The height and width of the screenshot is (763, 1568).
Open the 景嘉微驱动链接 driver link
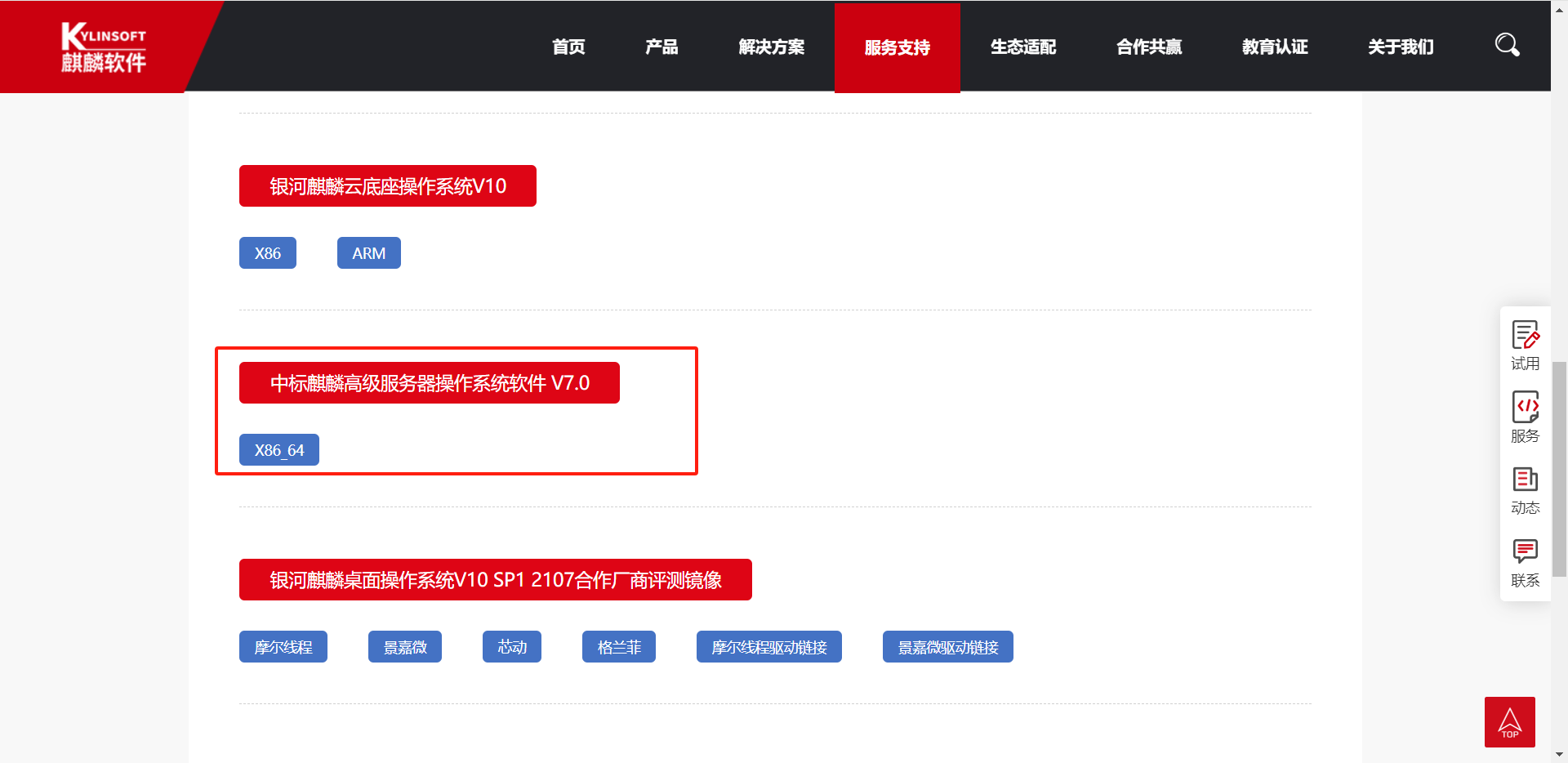click(948, 647)
